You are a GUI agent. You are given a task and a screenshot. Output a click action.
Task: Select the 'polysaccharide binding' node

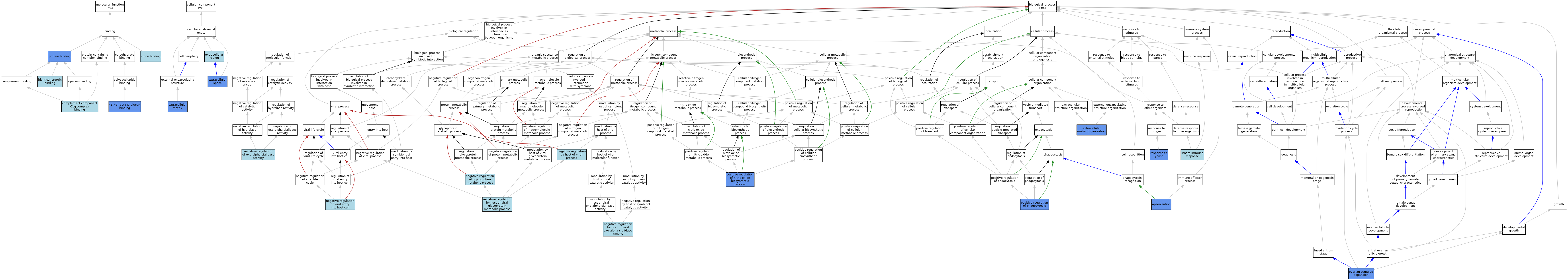pos(125,81)
